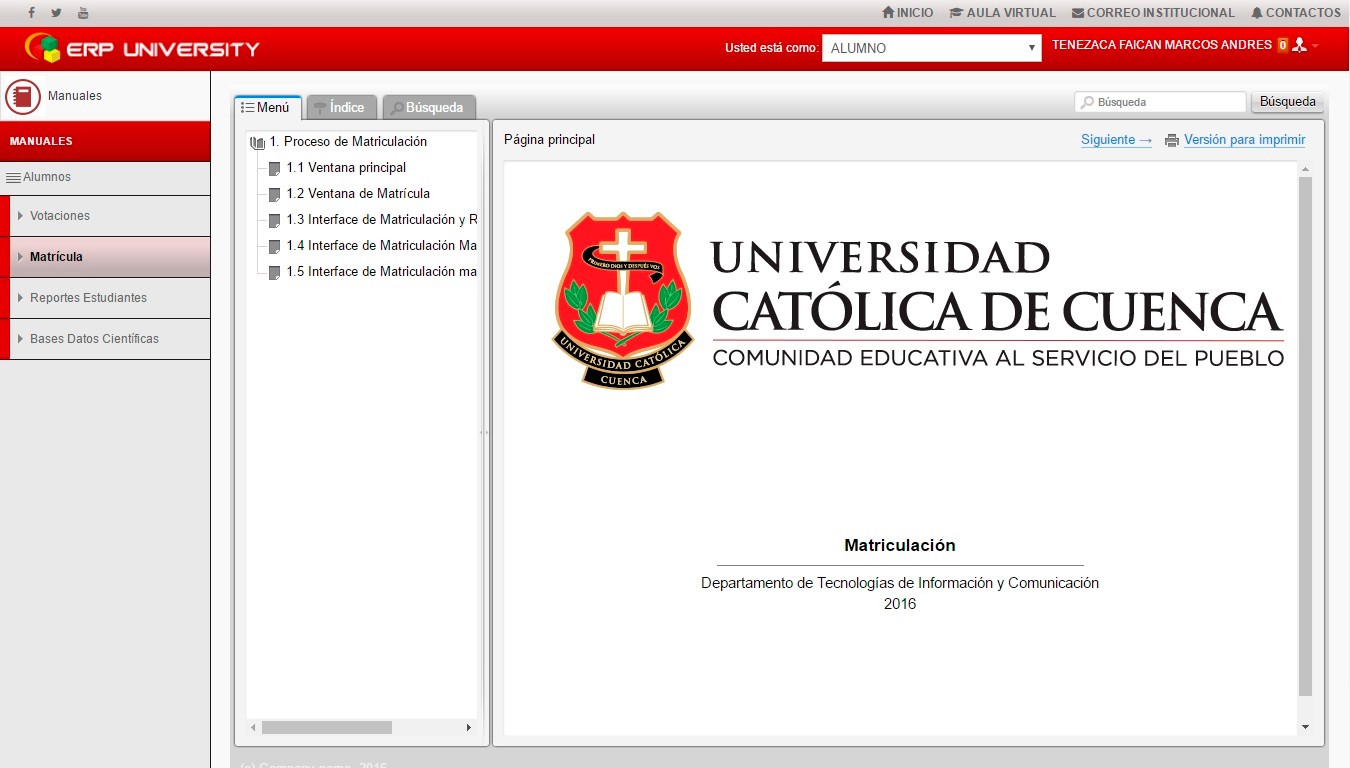Click the Siguiente link

coord(1115,140)
